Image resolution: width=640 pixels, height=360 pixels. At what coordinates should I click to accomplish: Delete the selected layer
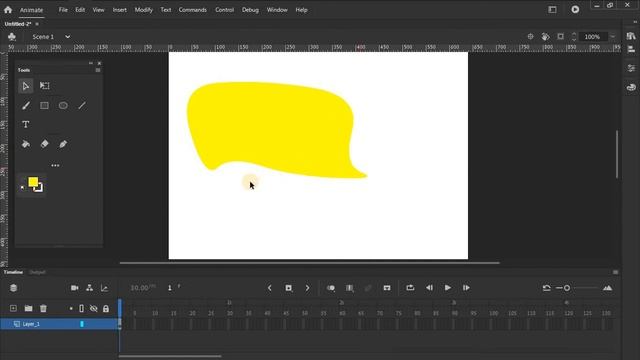43,308
